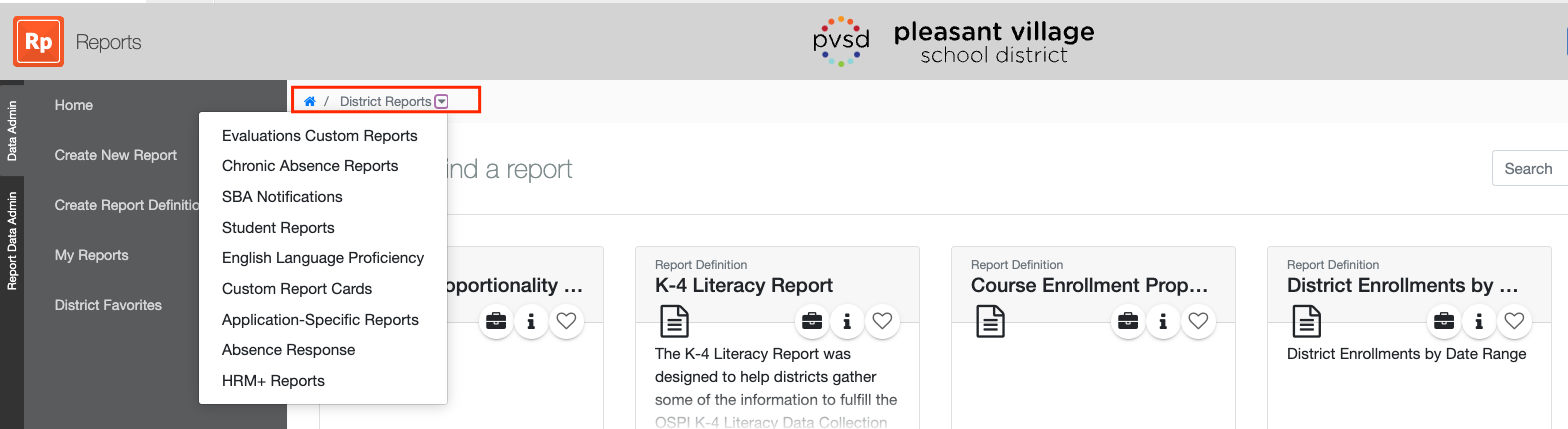Viewport: 1568px width, 429px height.
Task: Go to District Favorites in sidebar
Action: point(108,305)
